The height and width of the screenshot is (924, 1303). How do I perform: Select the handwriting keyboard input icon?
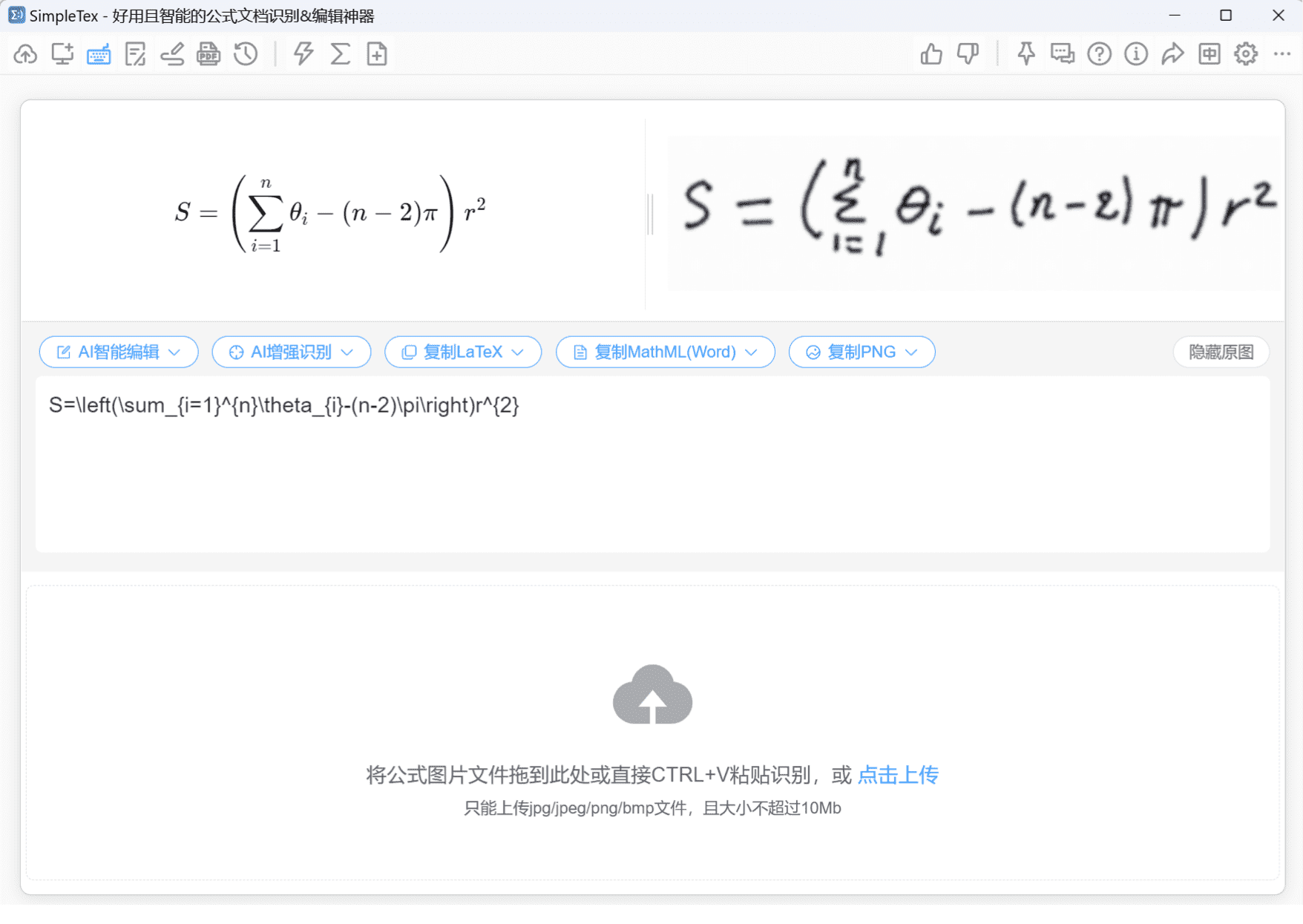[x=99, y=53]
